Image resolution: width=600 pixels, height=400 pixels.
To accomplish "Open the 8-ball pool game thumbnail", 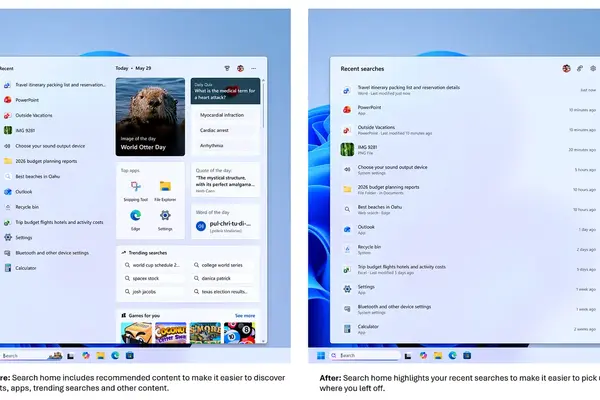I will [240, 332].
